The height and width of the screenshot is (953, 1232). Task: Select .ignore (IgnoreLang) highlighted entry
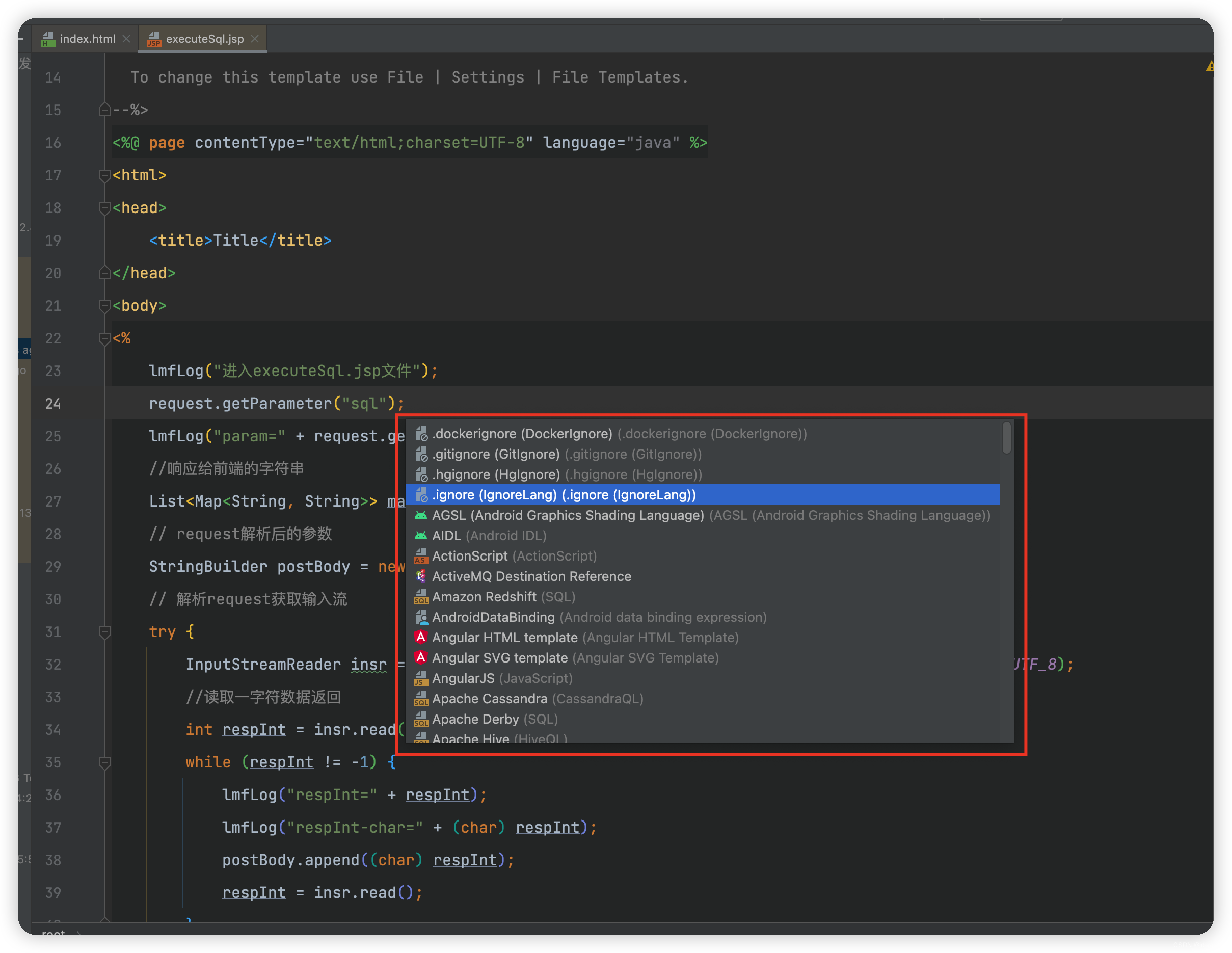click(702, 494)
